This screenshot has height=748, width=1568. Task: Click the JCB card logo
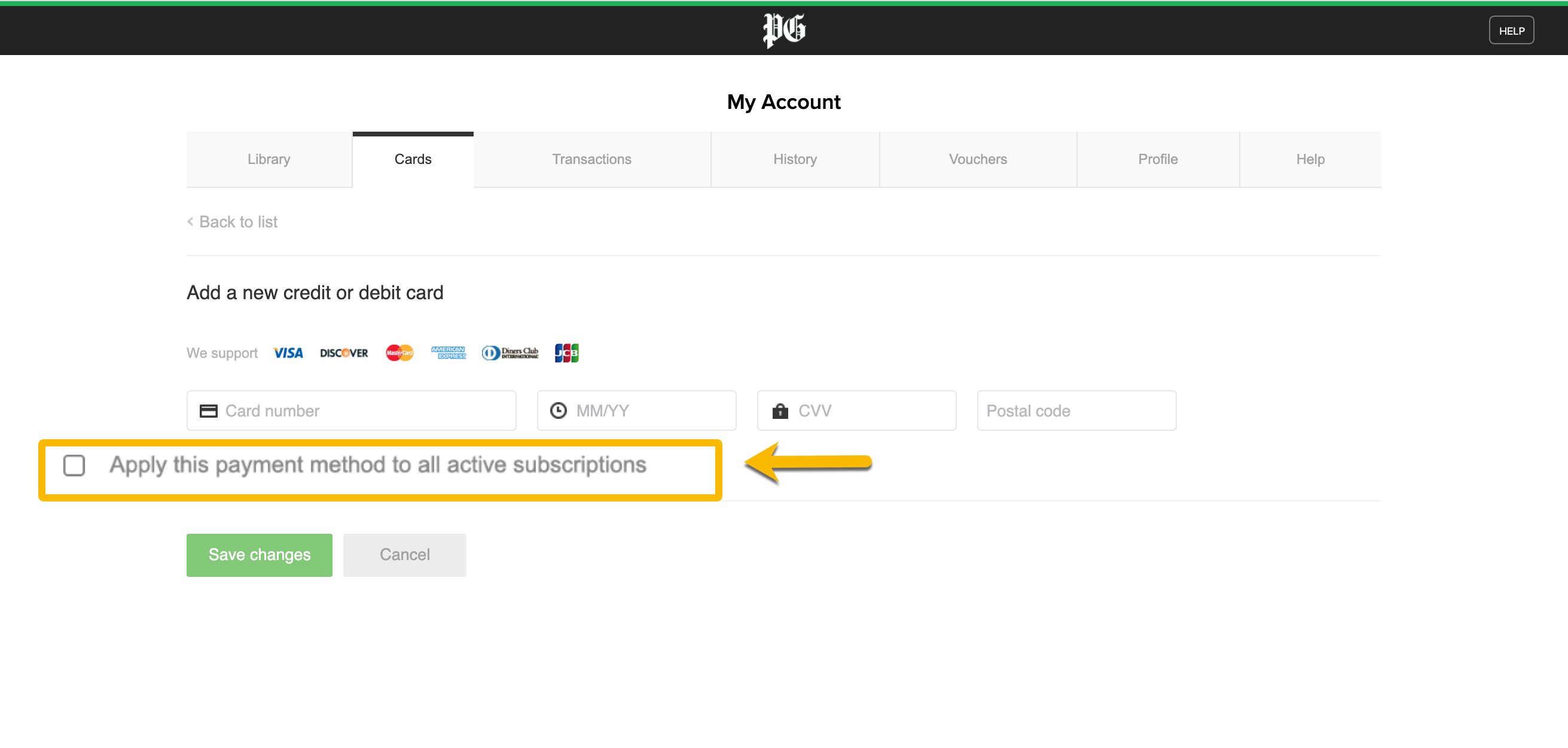pyautogui.click(x=566, y=352)
